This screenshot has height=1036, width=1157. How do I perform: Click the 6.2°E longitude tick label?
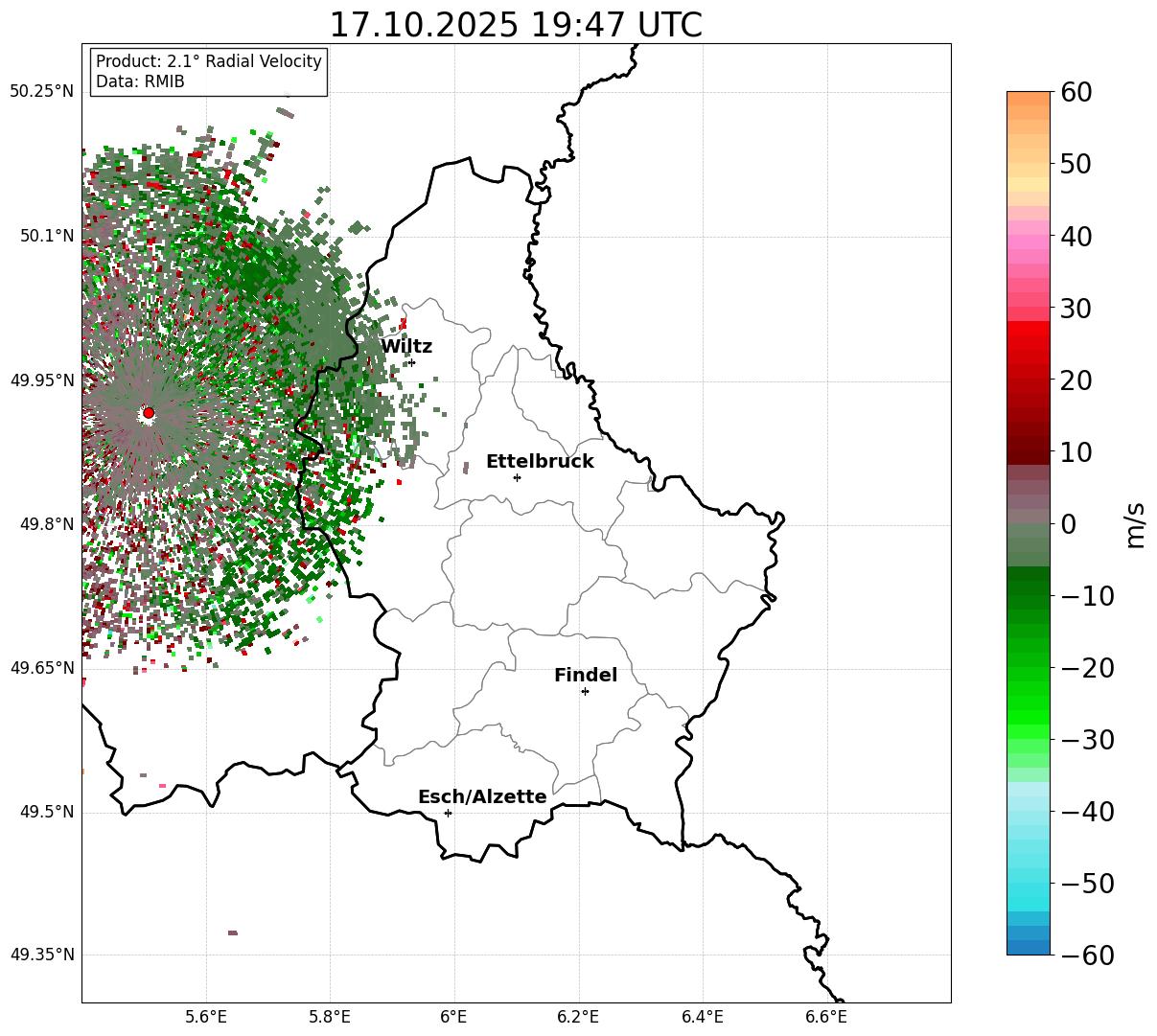point(578,1017)
